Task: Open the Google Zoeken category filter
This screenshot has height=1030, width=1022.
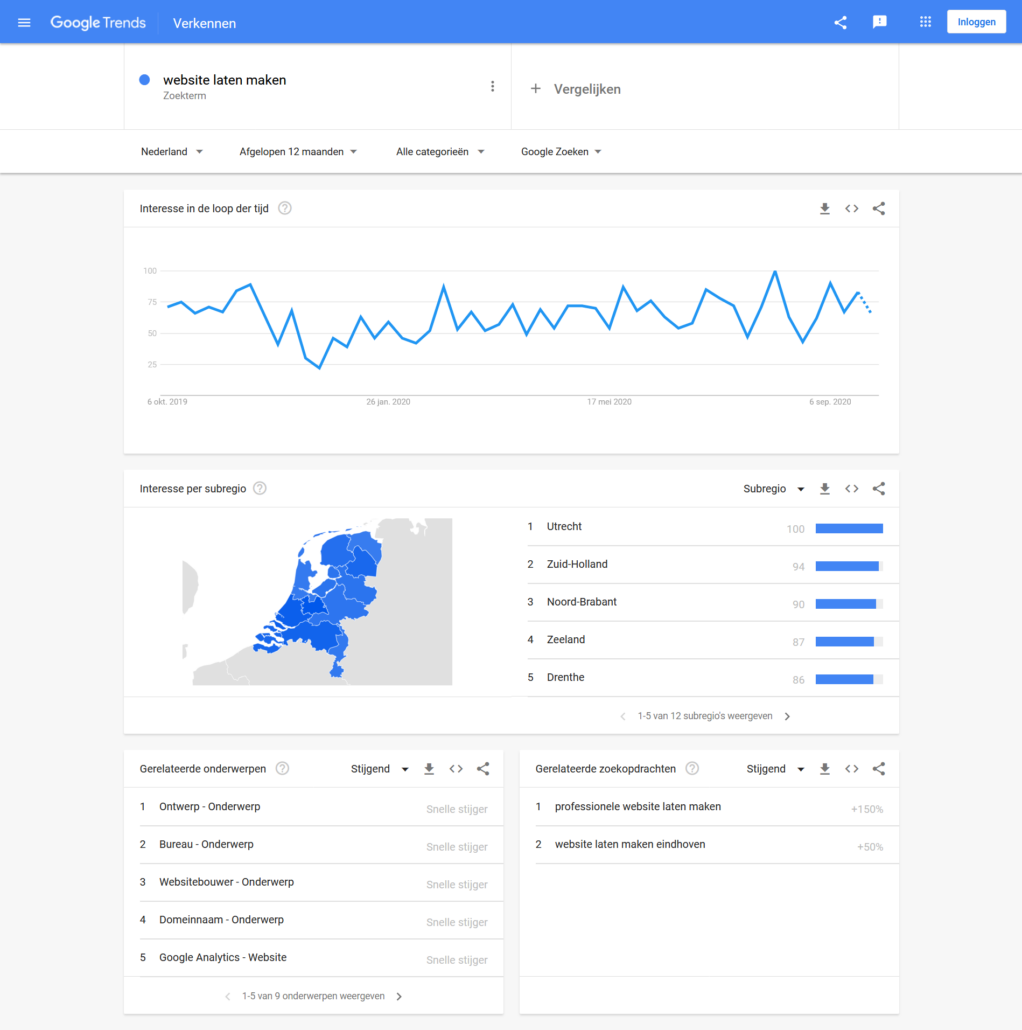Action: [559, 151]
